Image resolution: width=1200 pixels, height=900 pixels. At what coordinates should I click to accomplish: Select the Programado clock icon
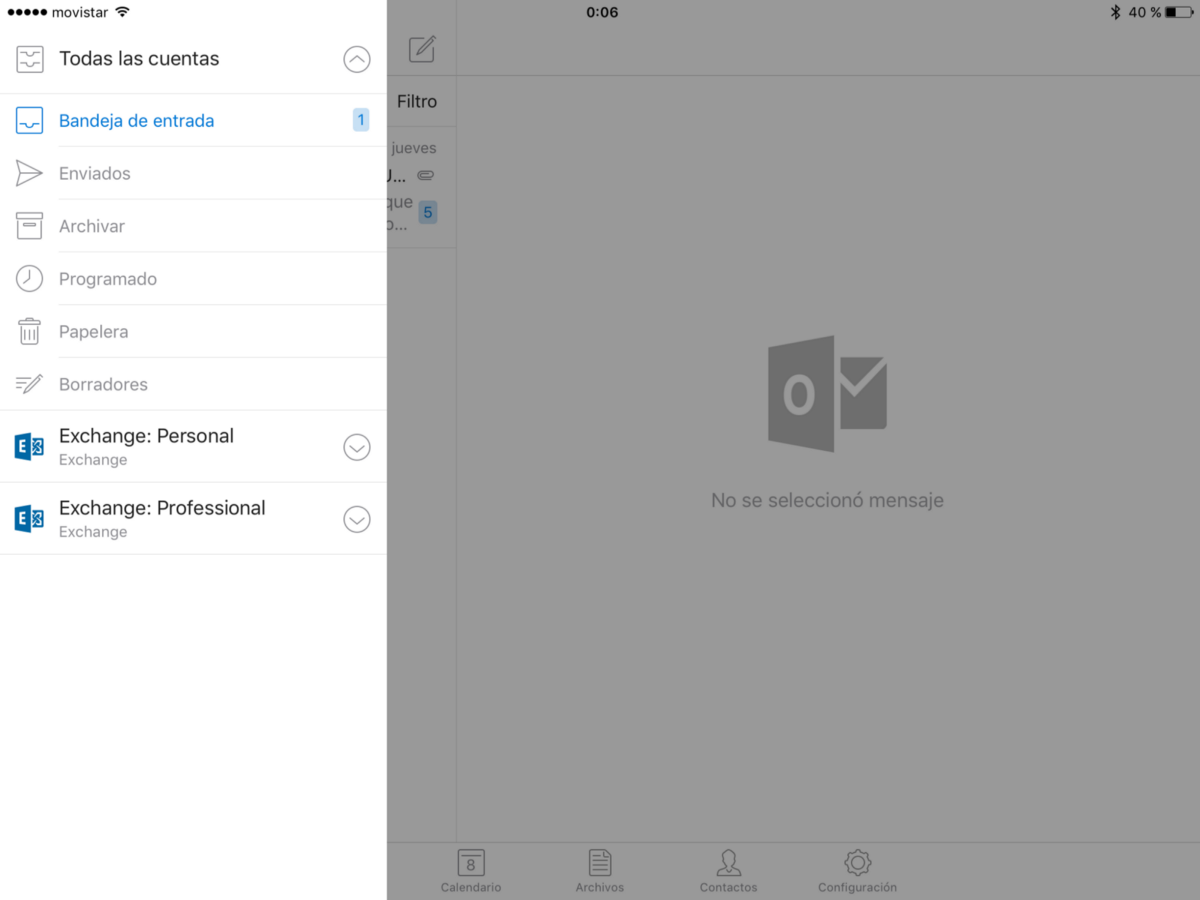30,278
